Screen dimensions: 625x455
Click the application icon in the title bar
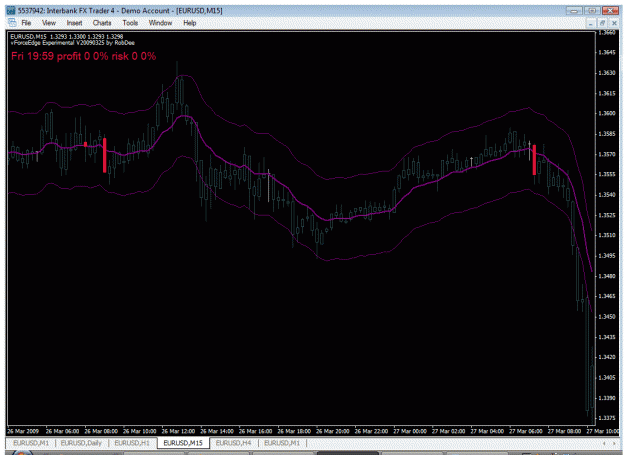point(11,10)
